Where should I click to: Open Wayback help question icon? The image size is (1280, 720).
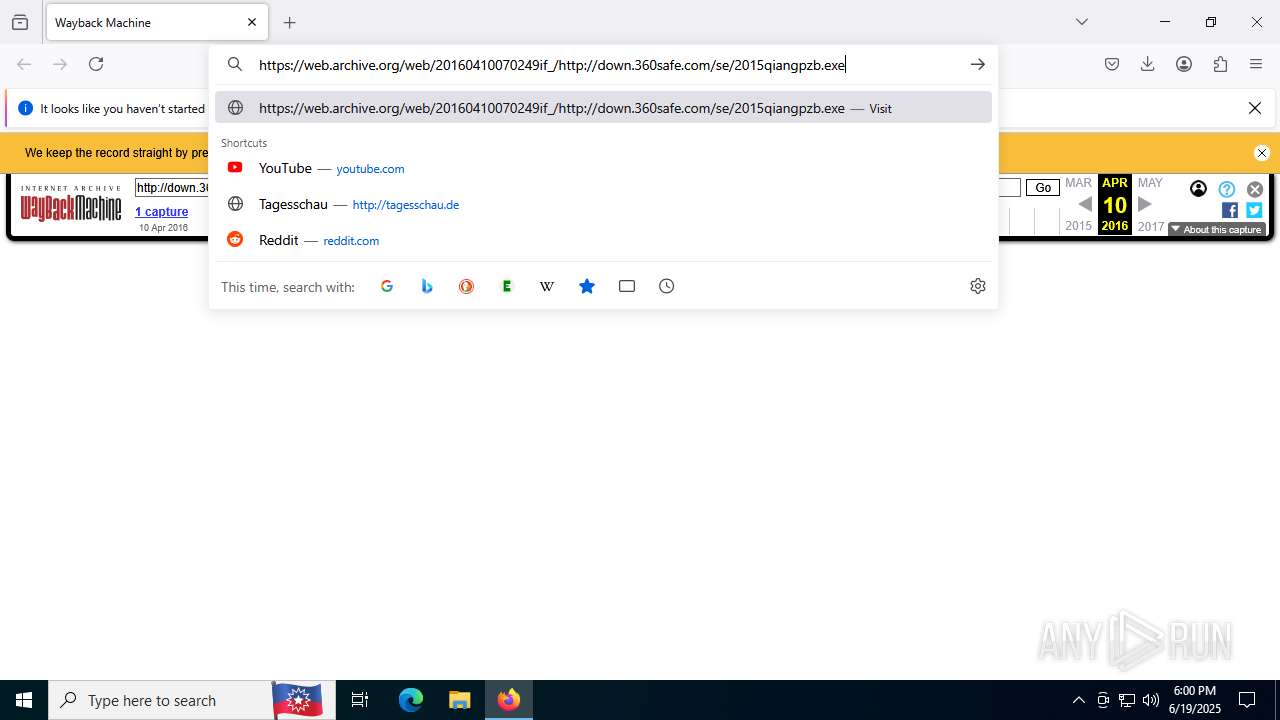[1227, 189]
